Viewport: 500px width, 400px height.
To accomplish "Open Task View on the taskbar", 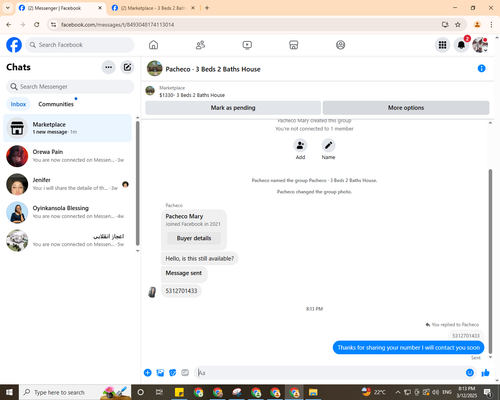I will 160,392.
